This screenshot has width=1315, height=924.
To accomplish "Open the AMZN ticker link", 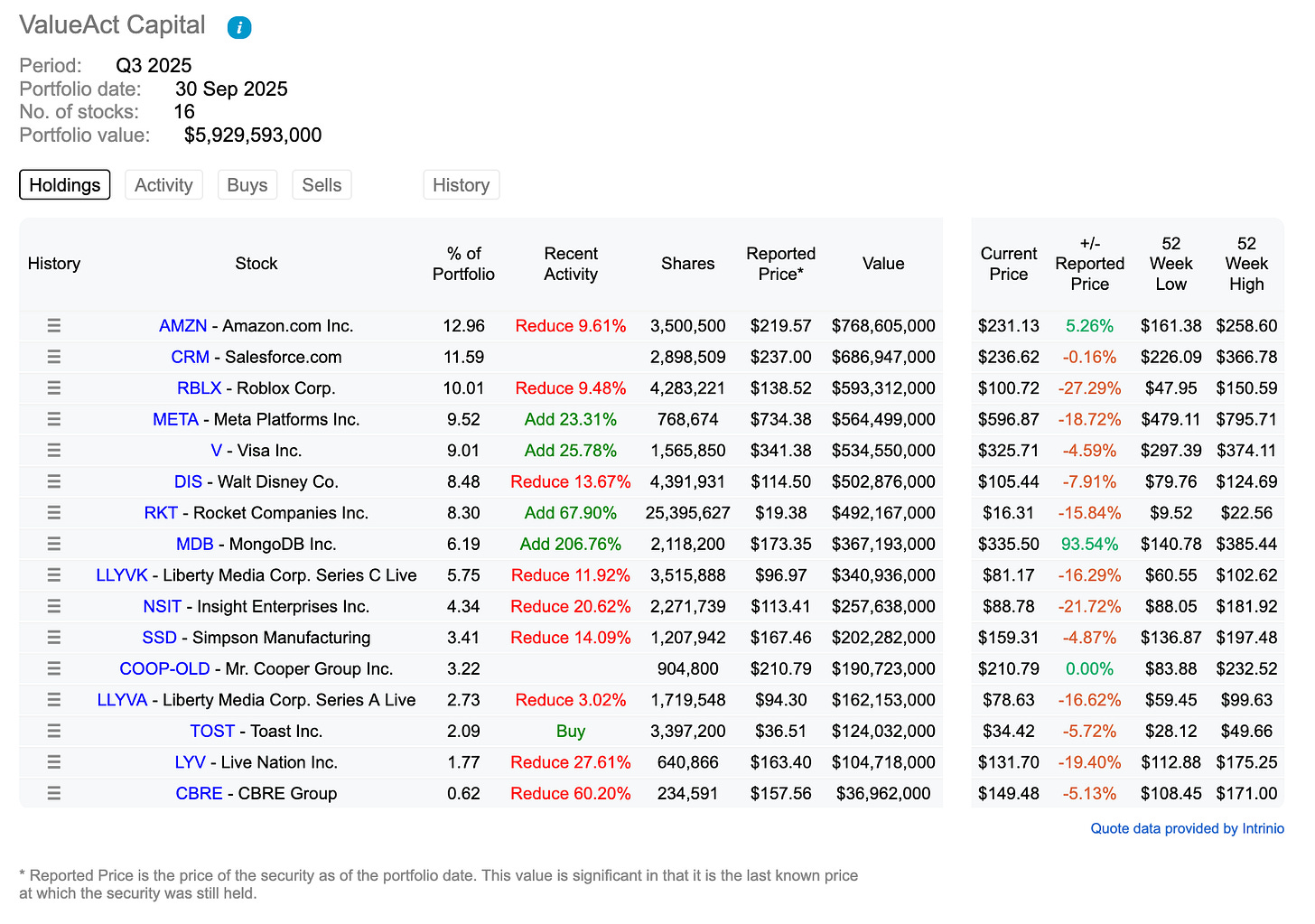I will [x=183, y=326].
